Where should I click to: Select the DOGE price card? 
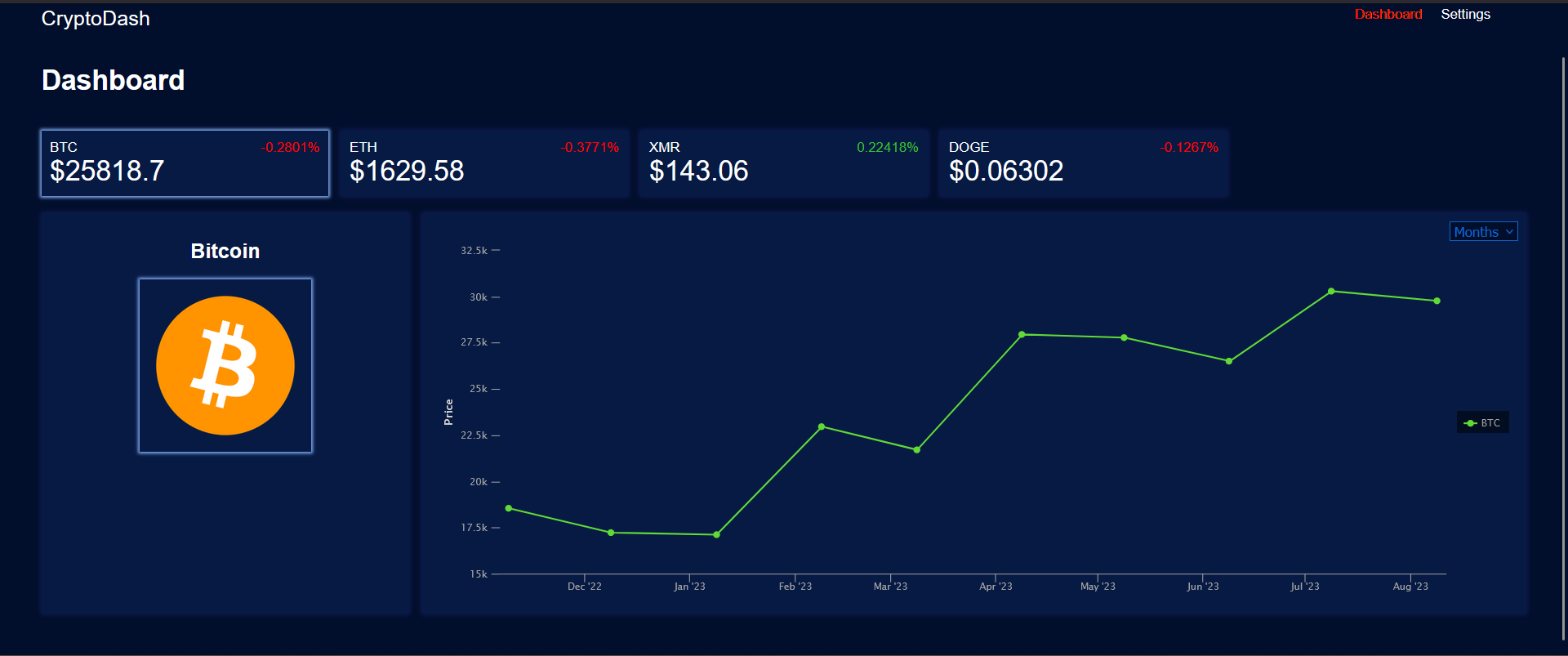click(1084, 163)
